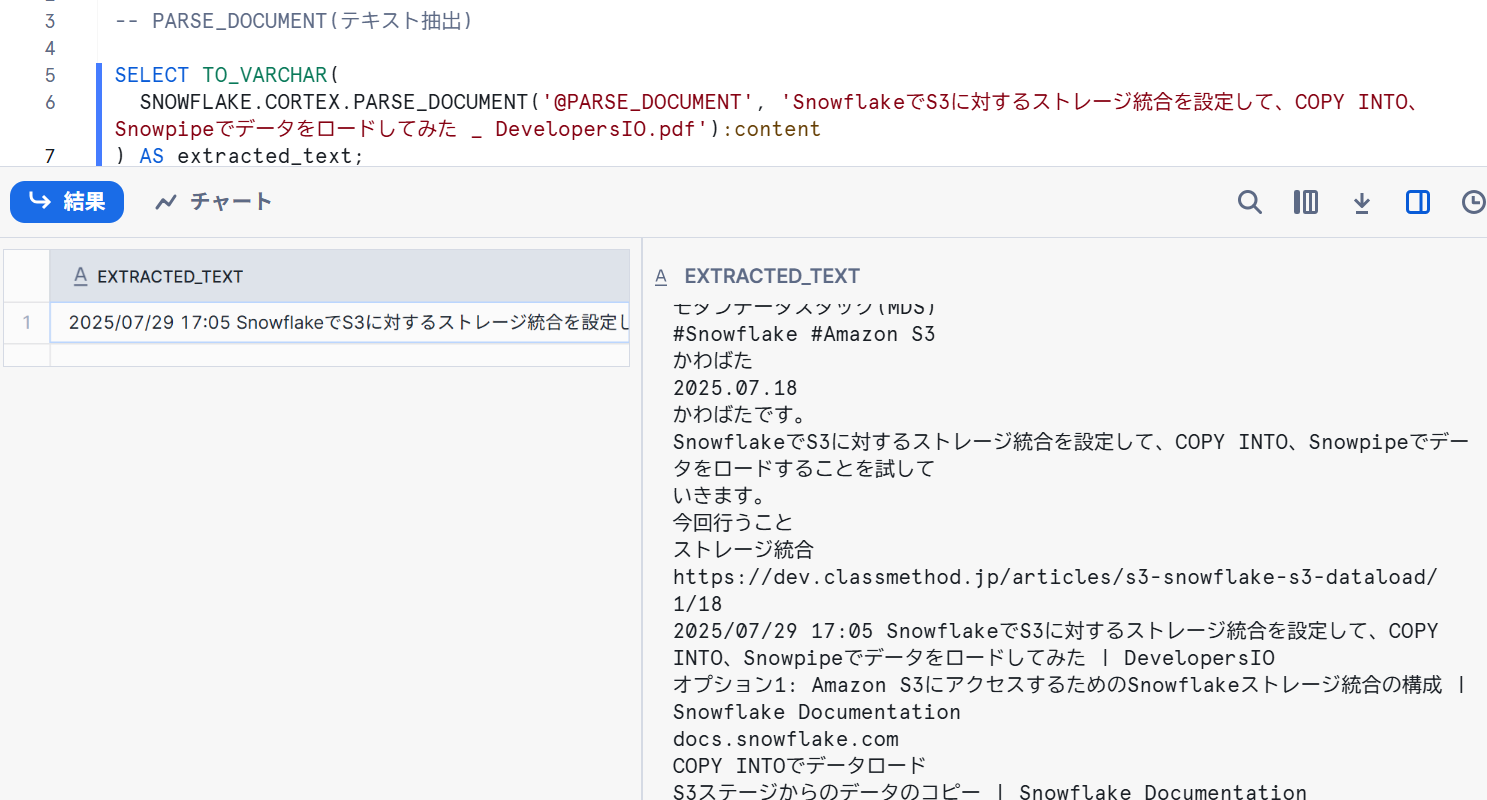Open the 結果 results tab
1487x800 pixels.
(x=67, y=202)
